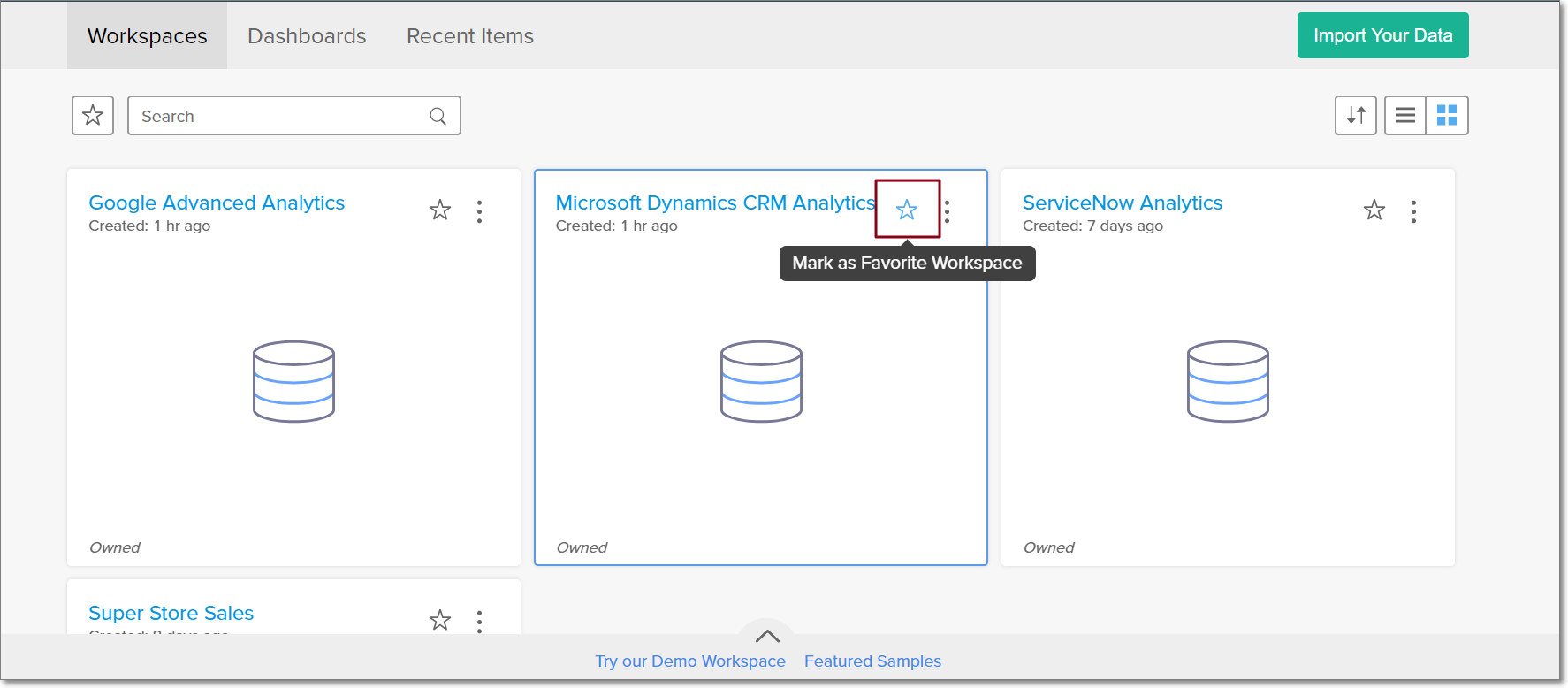Open the ServiceNow Analytics workspace
1568x688 pixels.
click(x=1123, y=203)
